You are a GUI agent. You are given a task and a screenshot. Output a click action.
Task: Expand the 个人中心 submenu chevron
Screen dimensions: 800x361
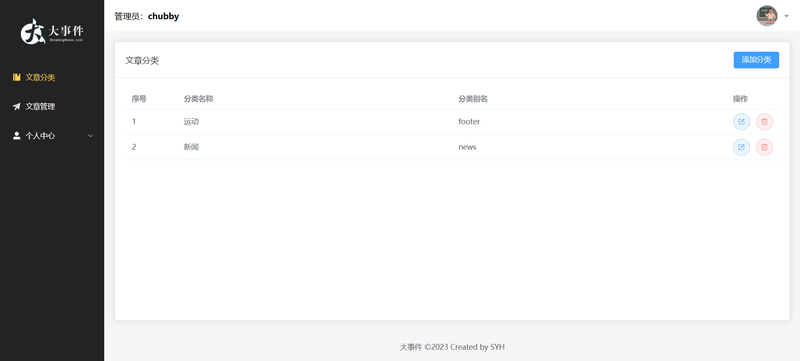tap(91, 136)
